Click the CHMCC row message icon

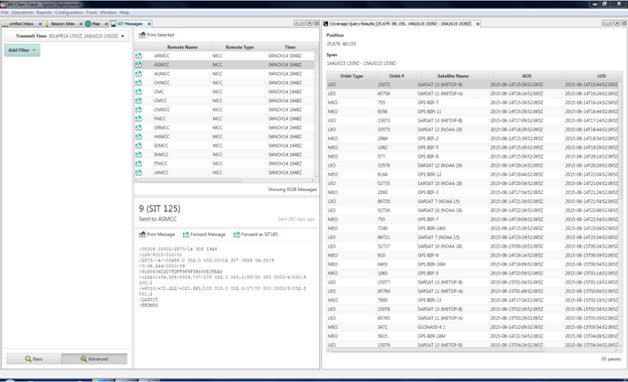coord(139,83)
